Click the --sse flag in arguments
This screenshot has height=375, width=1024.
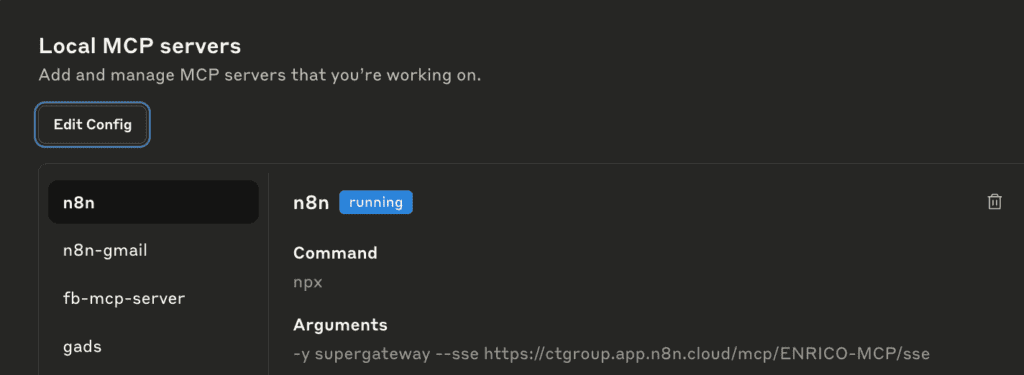coord(457,354)
